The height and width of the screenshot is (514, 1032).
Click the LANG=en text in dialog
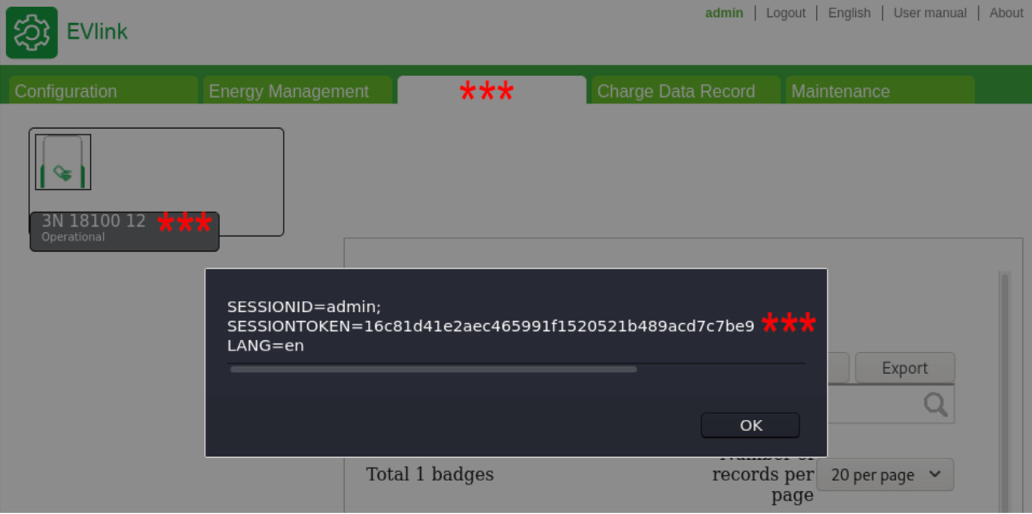[266, 345]
